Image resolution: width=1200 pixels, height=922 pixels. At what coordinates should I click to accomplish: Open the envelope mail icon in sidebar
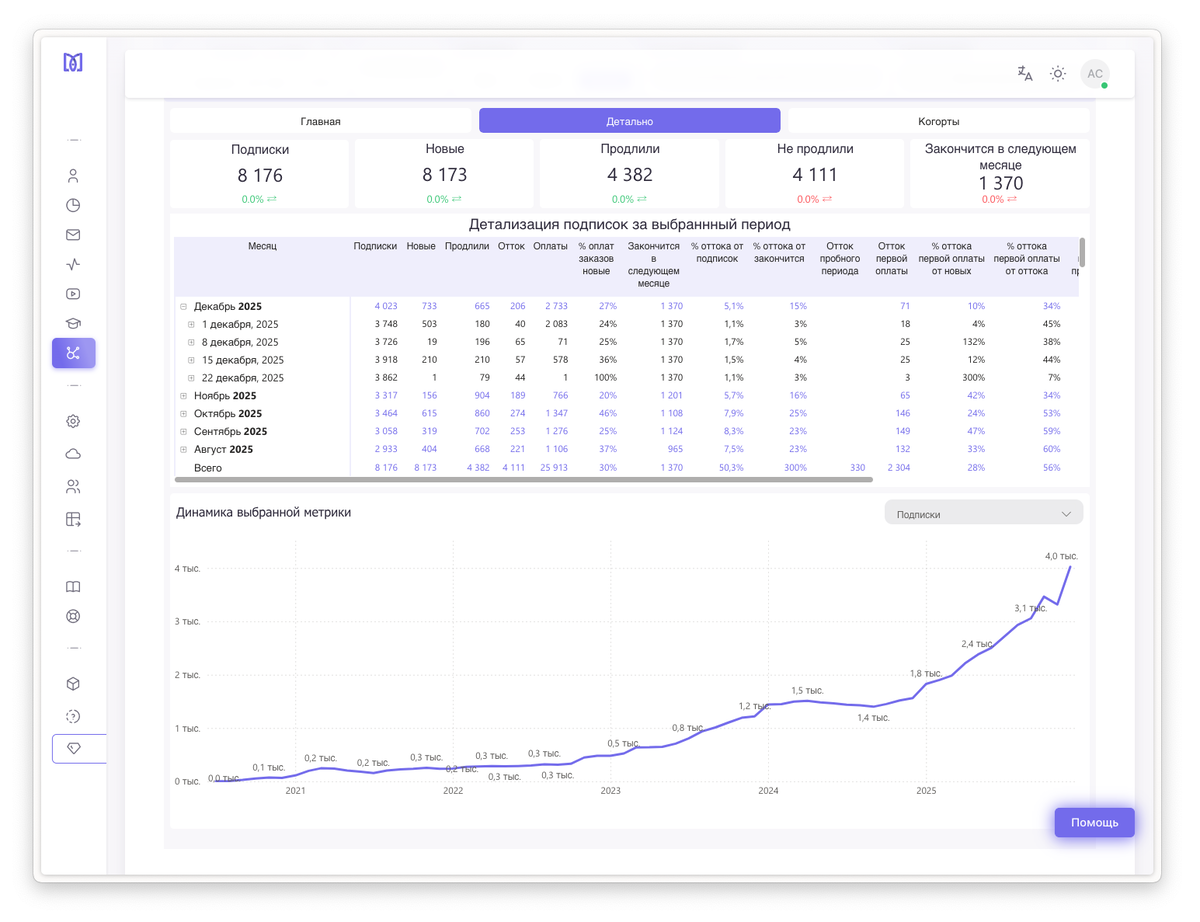73,235
